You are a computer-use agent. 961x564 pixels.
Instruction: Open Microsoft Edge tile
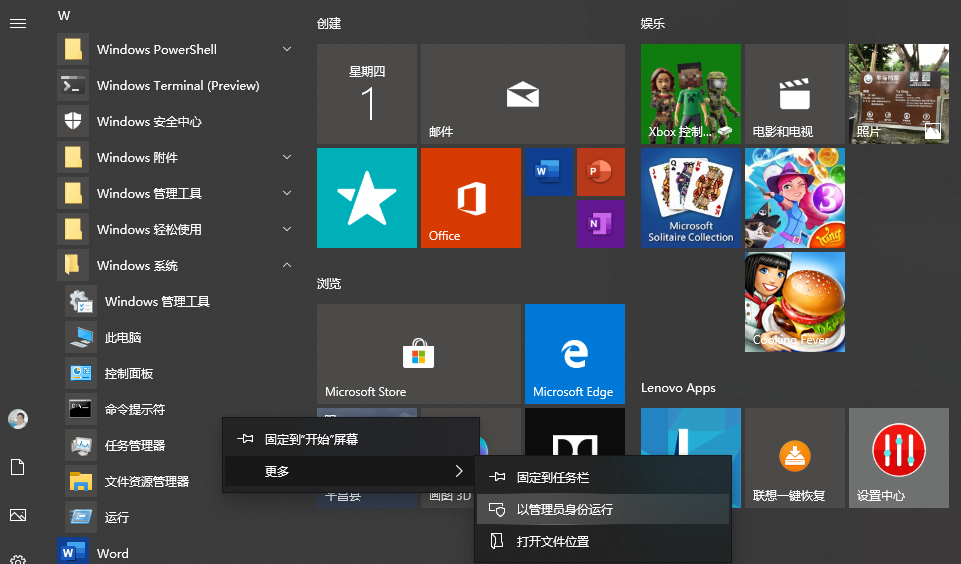[x=575, y=354]
